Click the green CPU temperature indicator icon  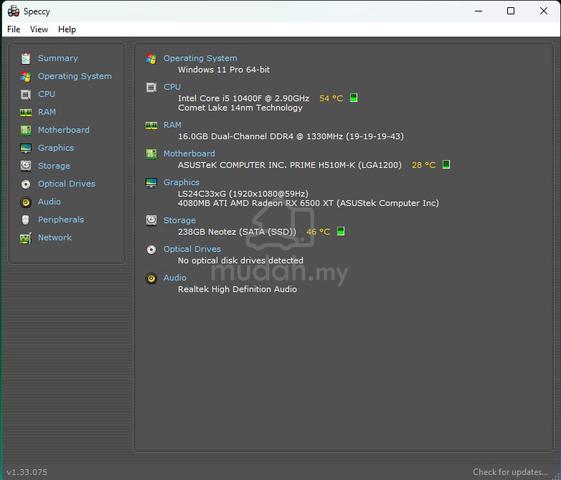(x=353, y=98)
